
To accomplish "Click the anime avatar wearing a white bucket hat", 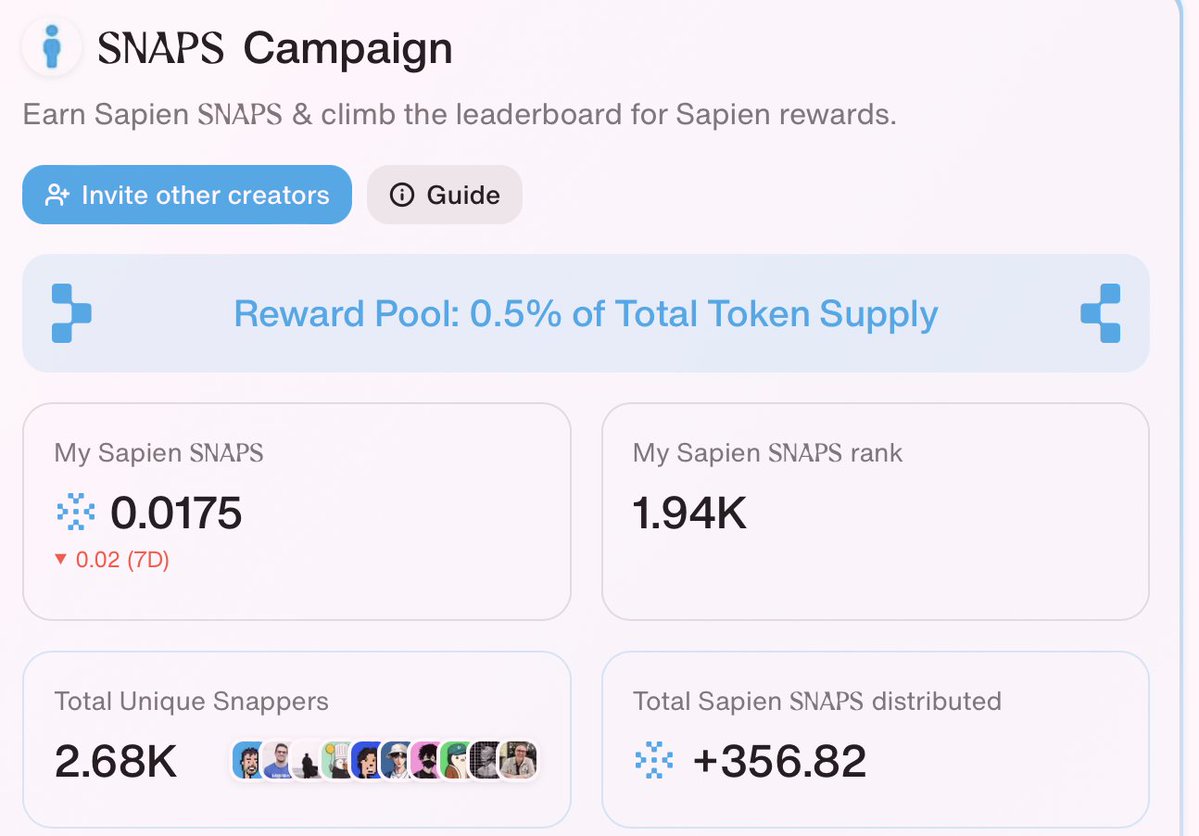I will 396,760.
